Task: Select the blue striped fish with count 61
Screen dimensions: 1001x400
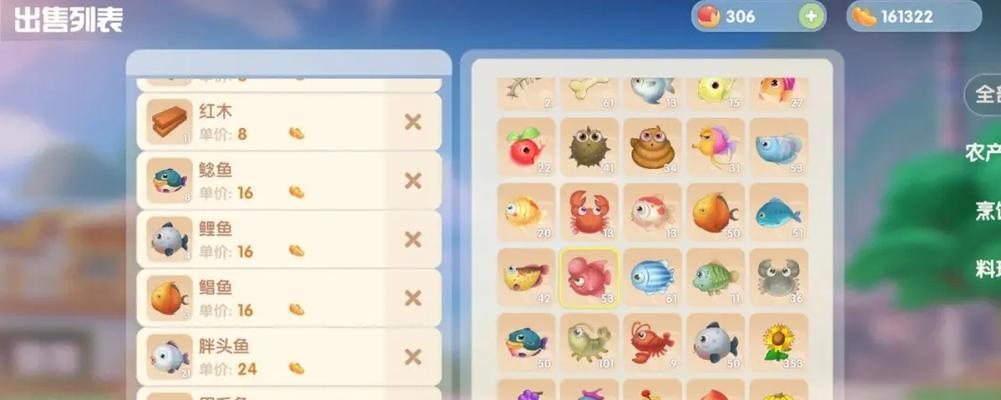Action: (x=652, y=278)
